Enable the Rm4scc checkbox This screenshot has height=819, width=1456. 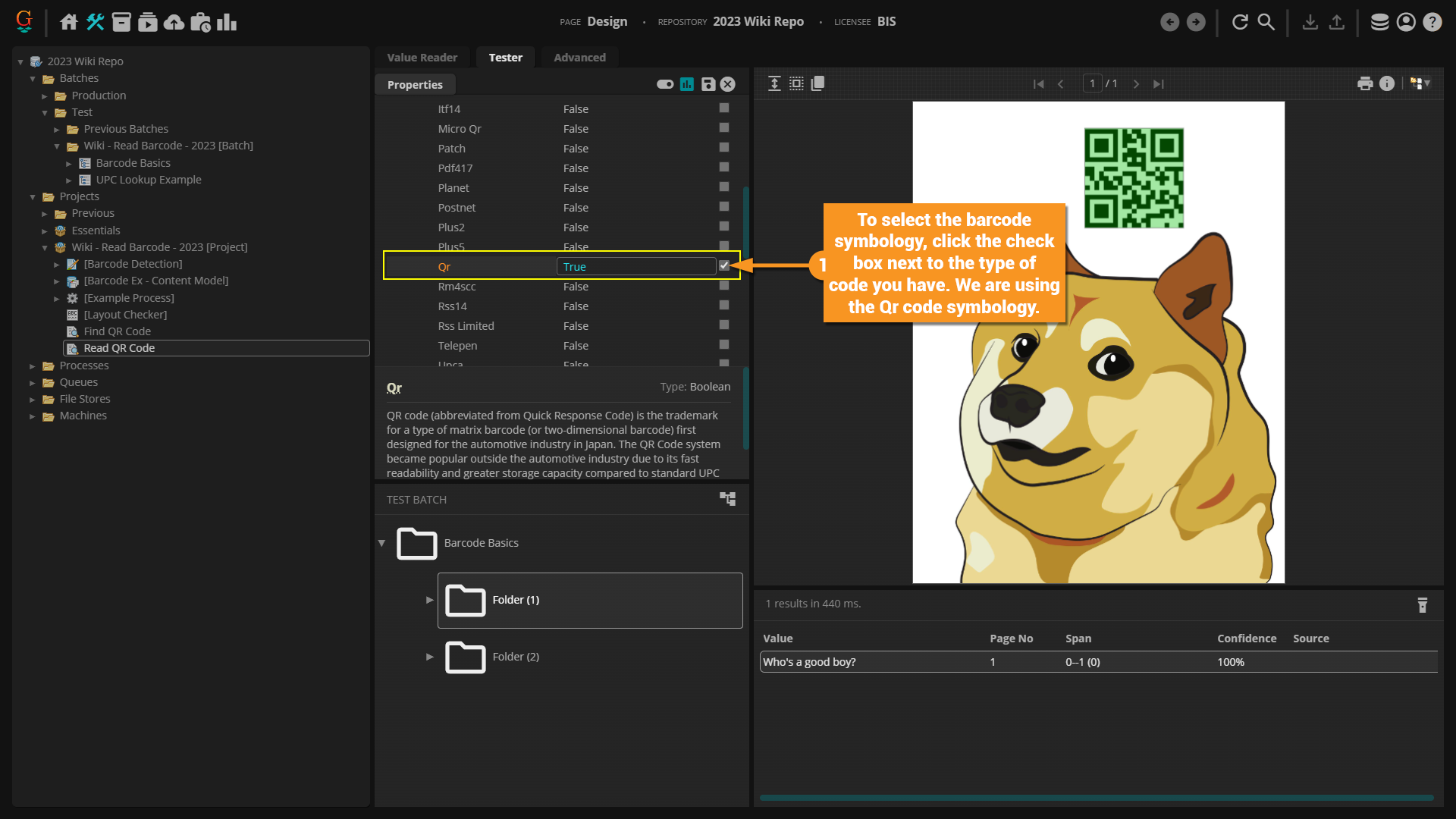coord(724,286)
